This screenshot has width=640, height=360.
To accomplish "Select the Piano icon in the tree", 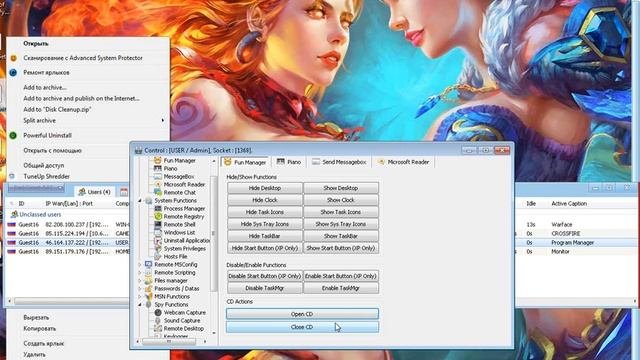I will tap(158, 168).
